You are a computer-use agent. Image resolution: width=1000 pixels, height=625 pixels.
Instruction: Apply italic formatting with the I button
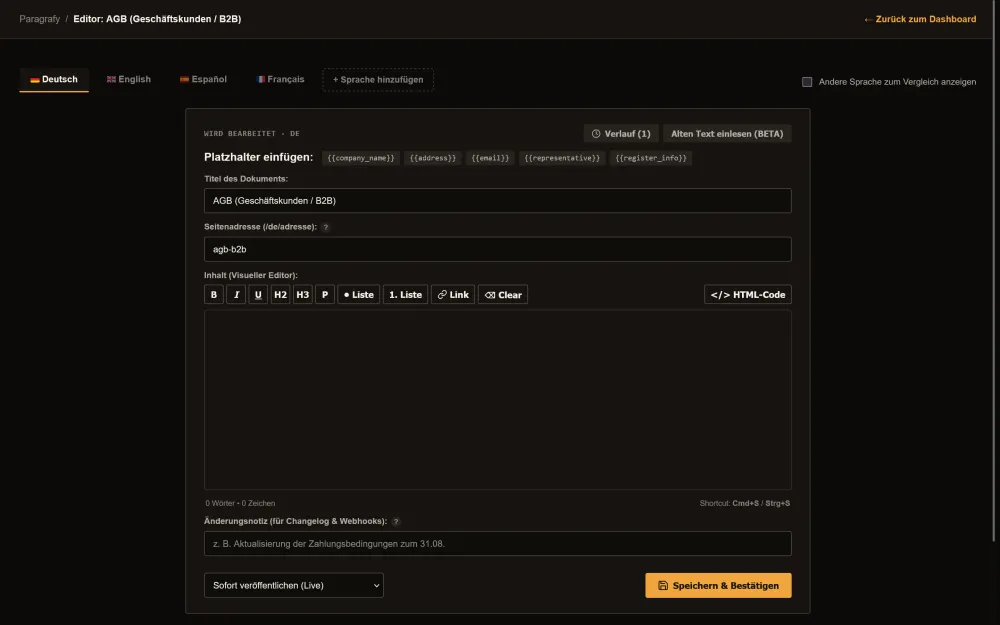(236, 295)
